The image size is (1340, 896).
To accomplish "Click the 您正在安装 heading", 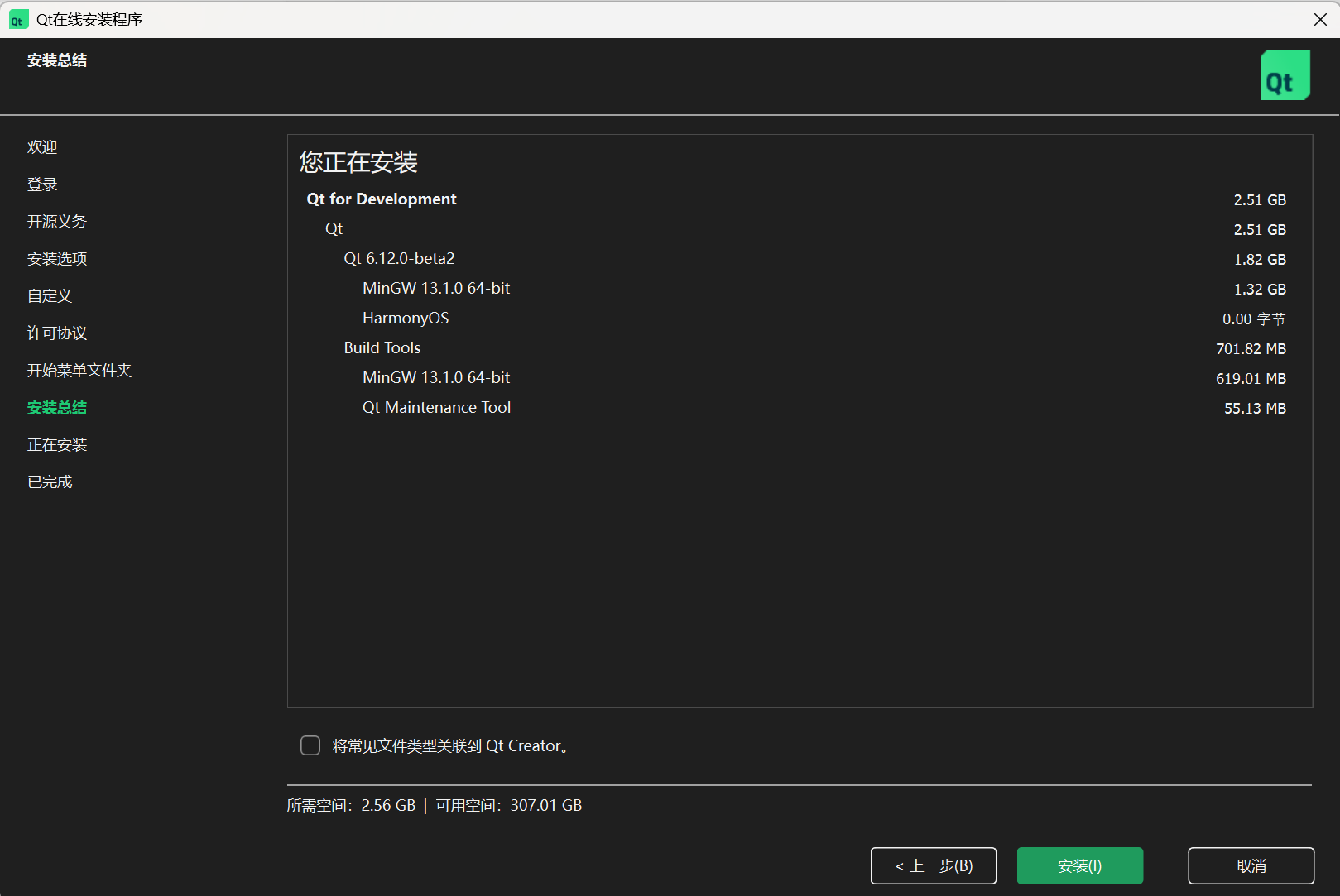I will pos(358,162).
